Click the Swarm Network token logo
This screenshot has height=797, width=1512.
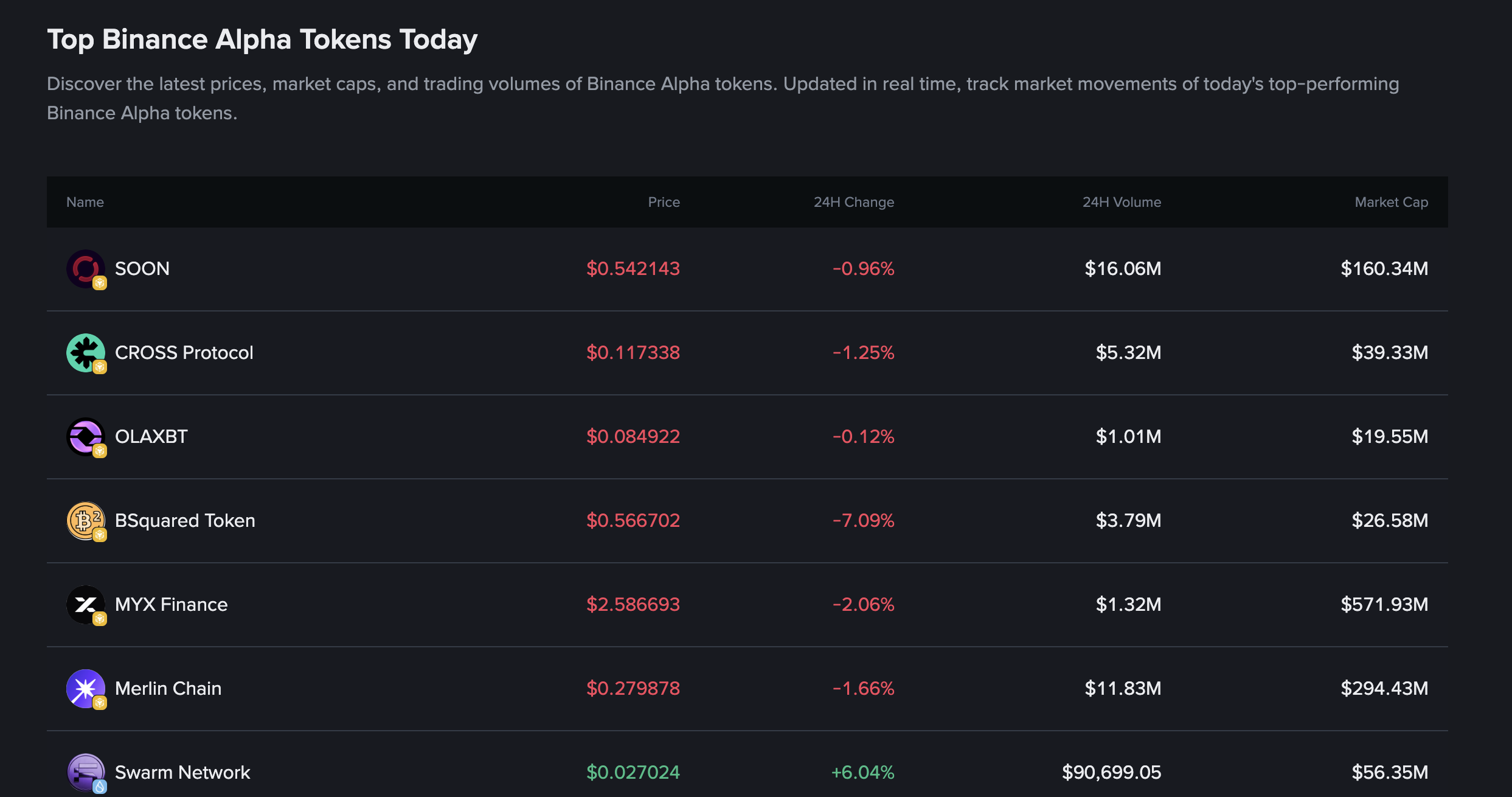(x=86, y=772)
